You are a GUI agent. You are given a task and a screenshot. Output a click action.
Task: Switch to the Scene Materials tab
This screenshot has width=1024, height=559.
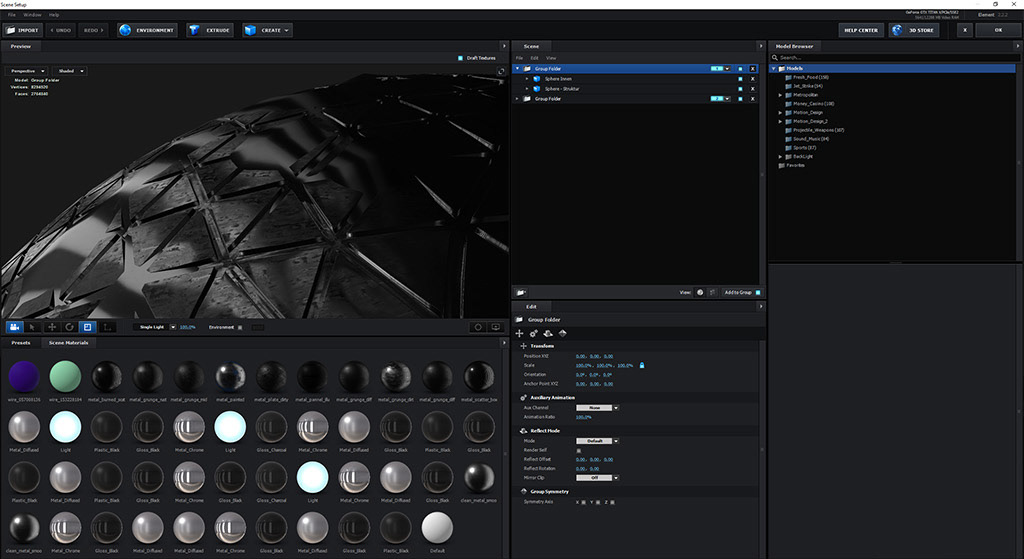[x=69, y=343]
